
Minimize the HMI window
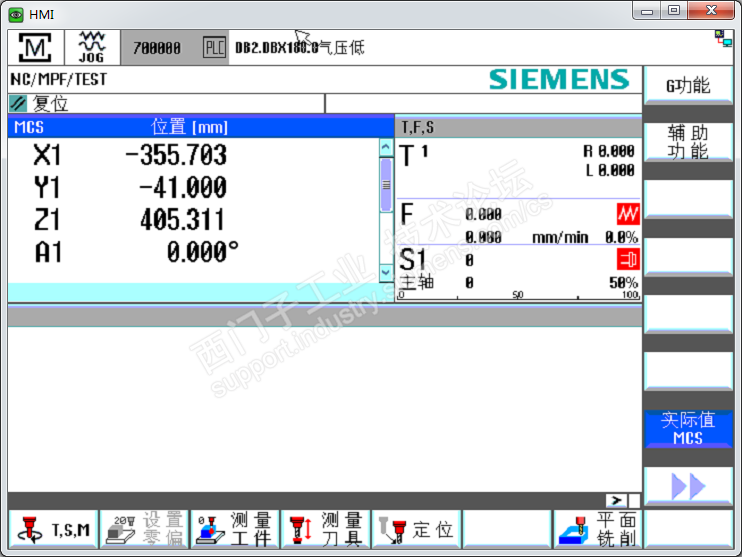(x=647, y=10)
